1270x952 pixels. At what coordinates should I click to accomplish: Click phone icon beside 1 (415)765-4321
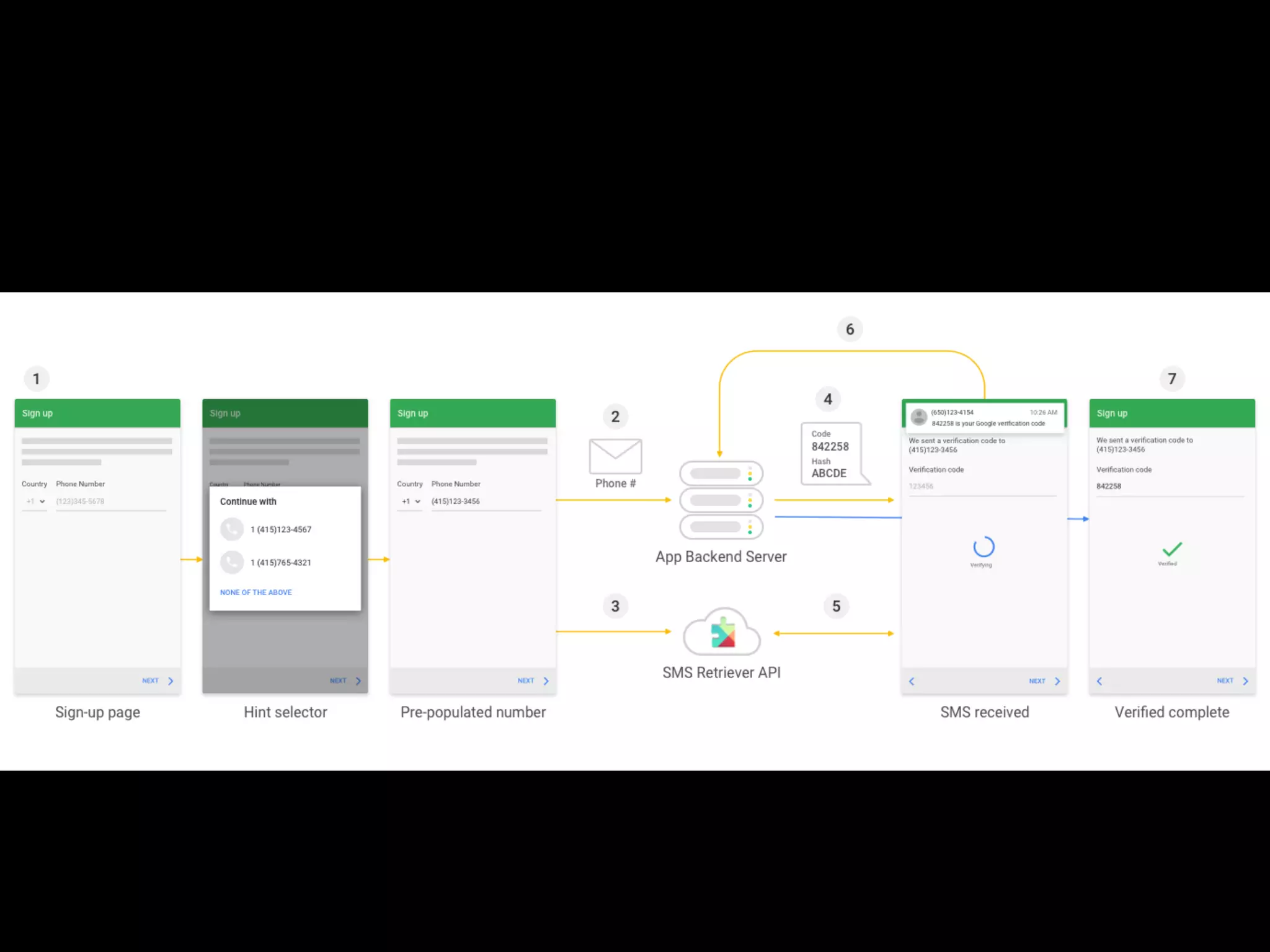point(232,562)
